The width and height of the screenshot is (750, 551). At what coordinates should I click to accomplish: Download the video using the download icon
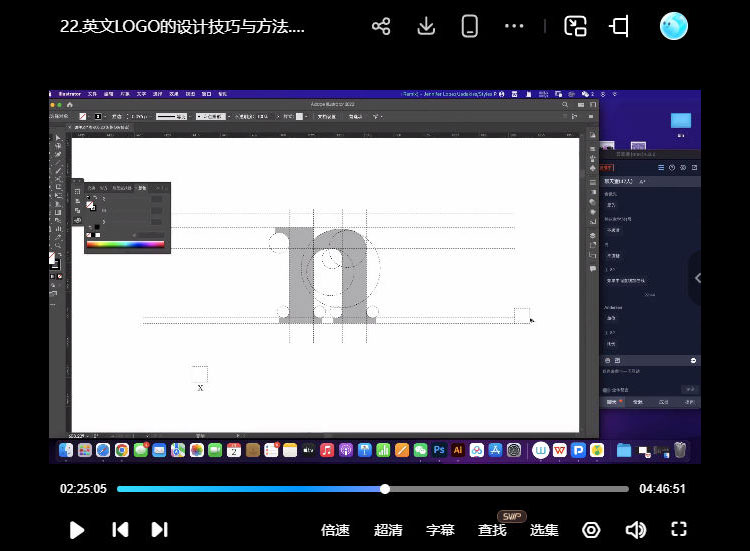pyautogui.click(x=426, y=27)
